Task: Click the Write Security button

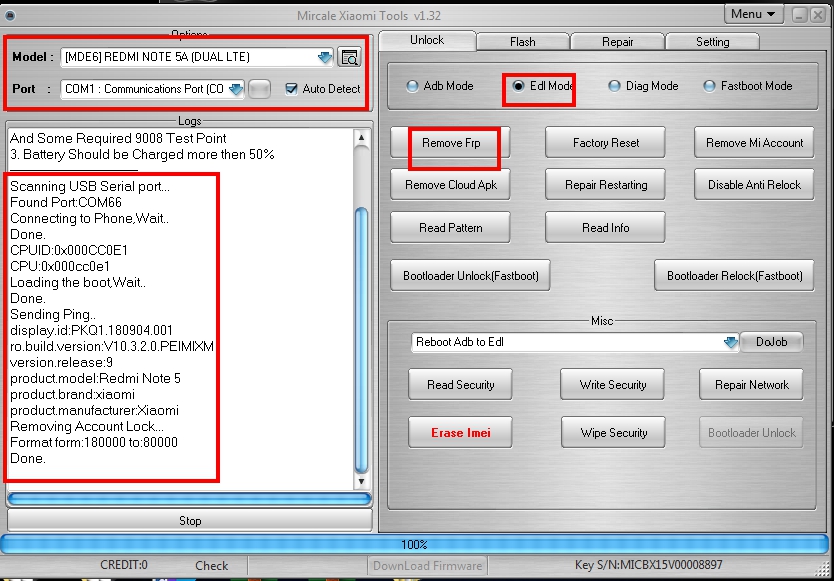Action: coord(613,385)
